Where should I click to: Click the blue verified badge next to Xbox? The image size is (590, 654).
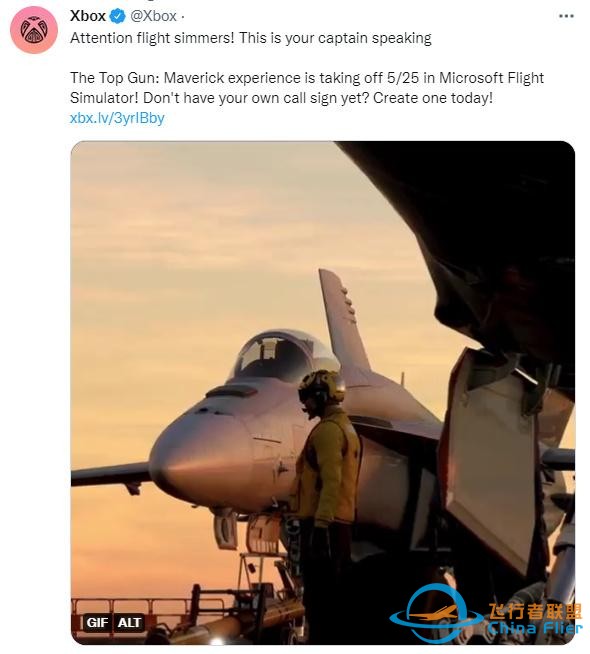[118, 16]
